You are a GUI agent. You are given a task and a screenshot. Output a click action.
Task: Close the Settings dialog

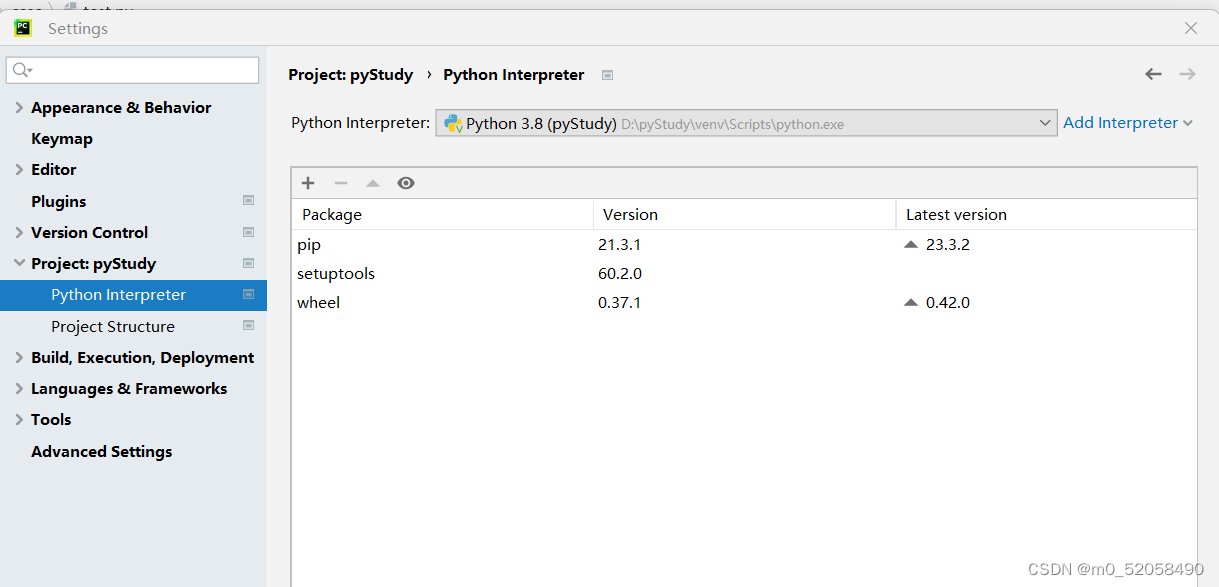[x=1190, y=28]
